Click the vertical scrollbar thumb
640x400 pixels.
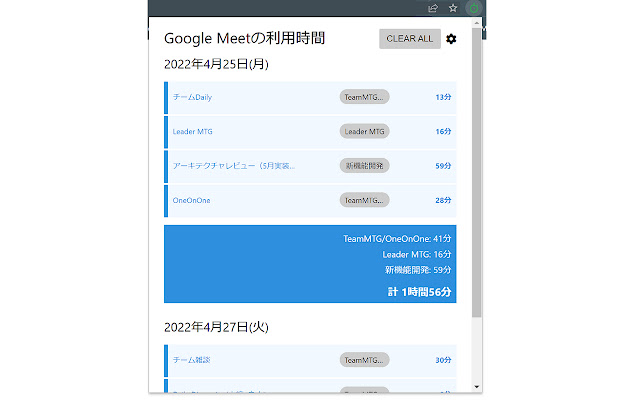(476, 172)
